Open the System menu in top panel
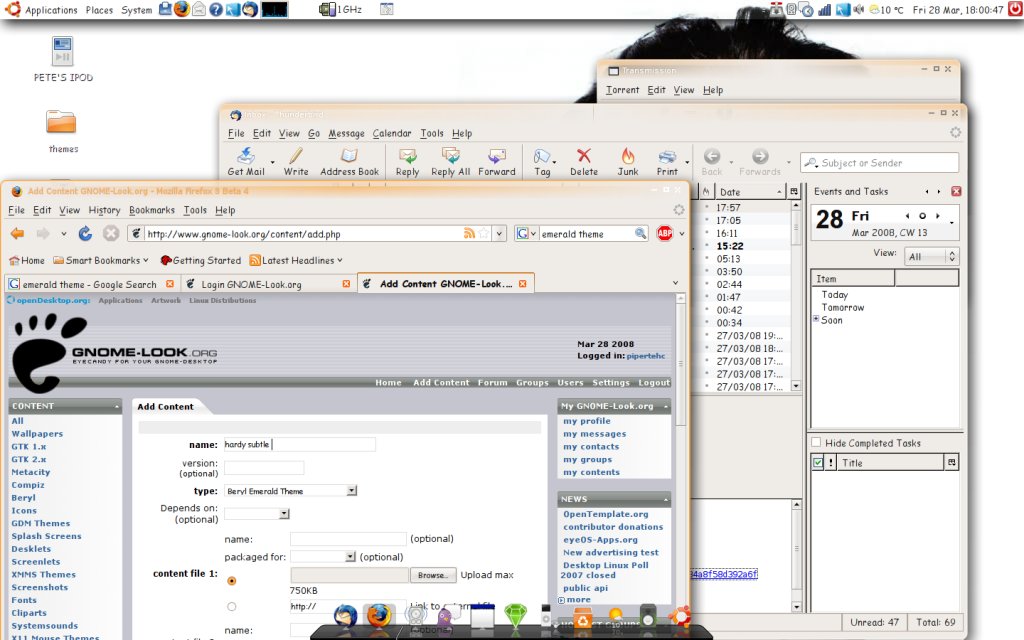The image size is (1024, 640). pos(136,10)
